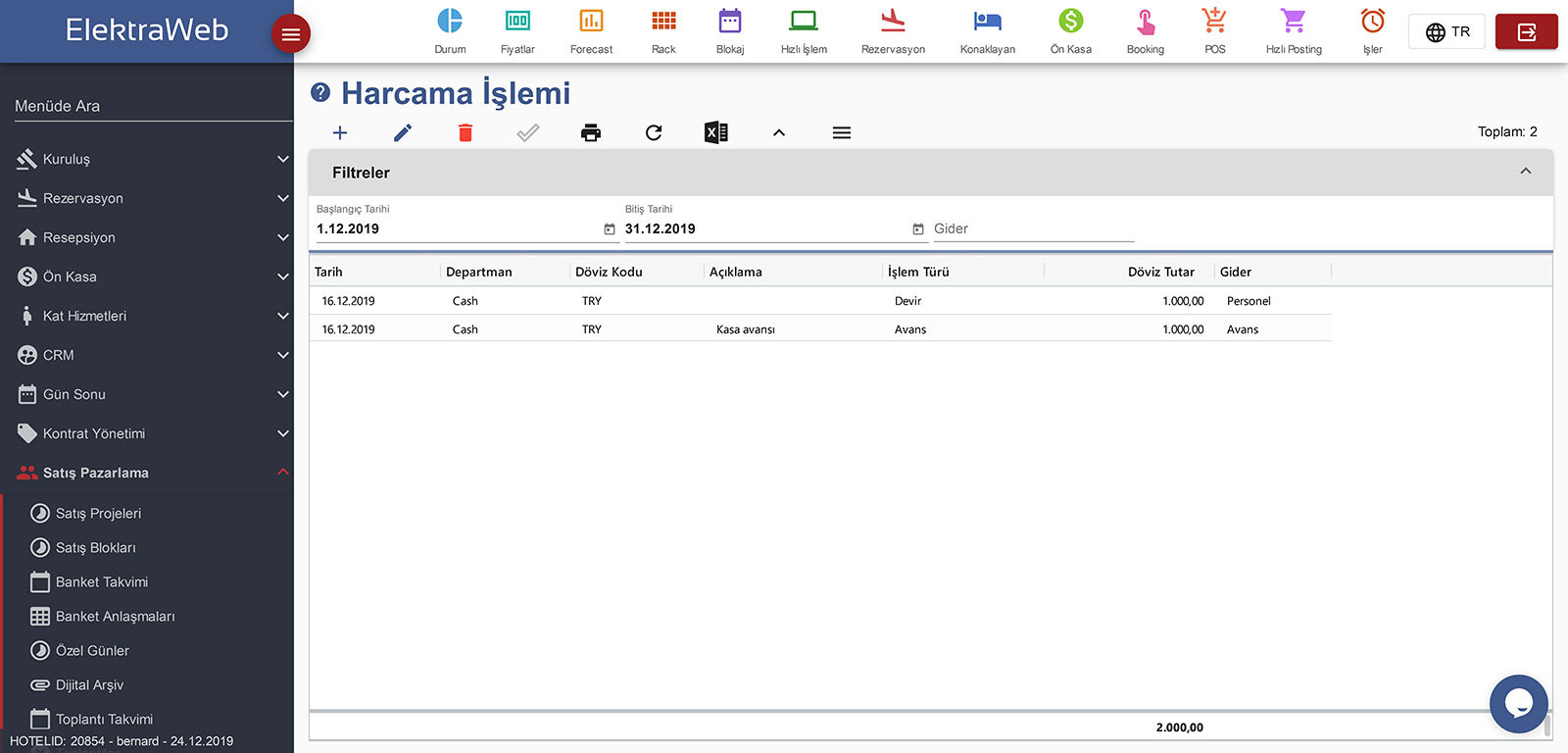Click the refresh icon
1568x753 pixels.
pos(654,132)
